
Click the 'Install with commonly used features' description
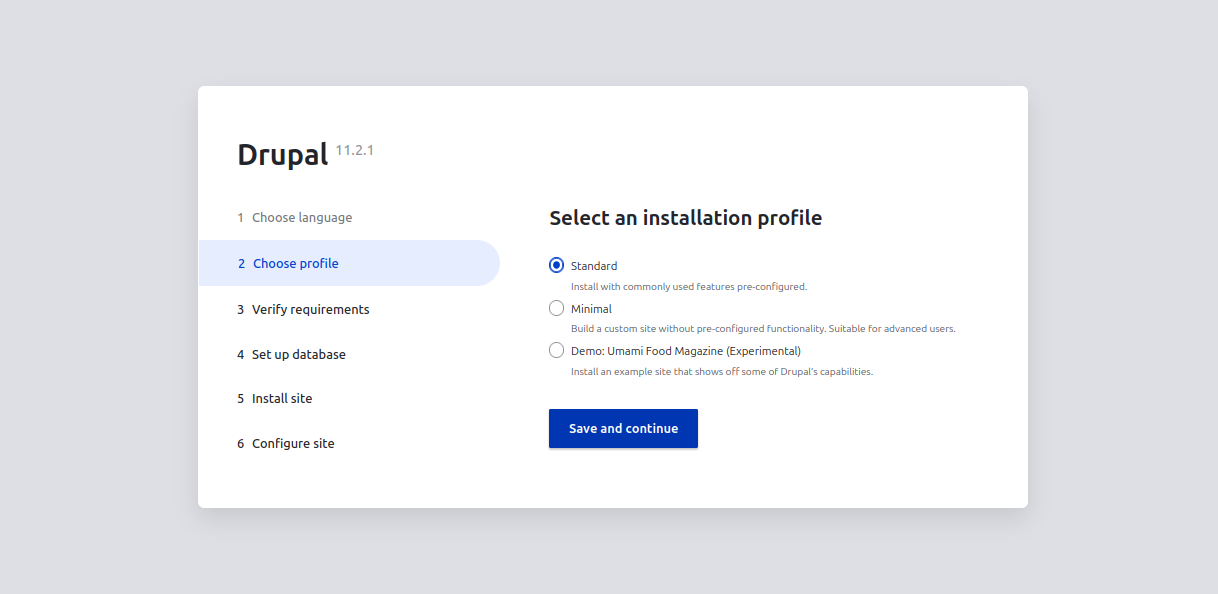tap(689, 286)
